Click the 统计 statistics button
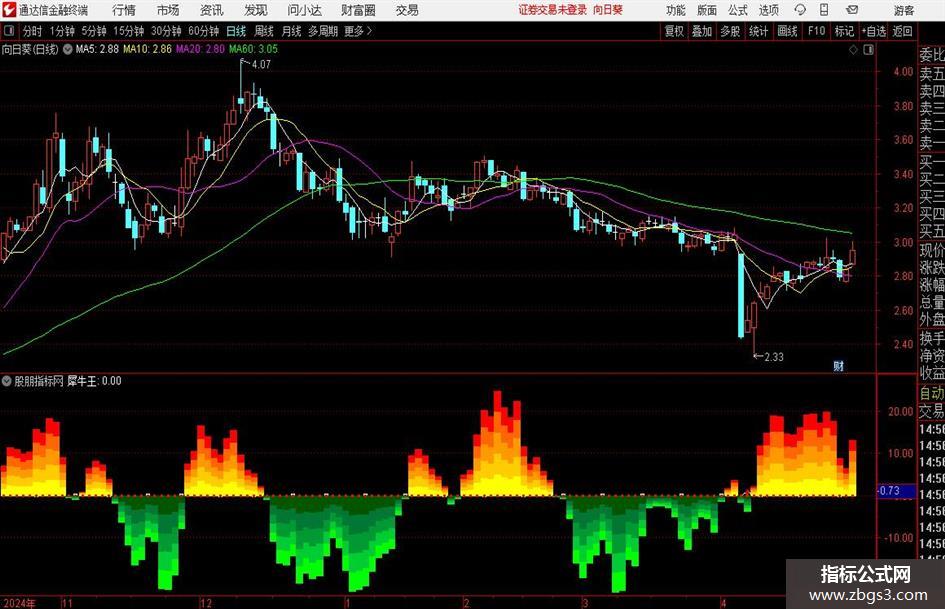 pyautogui.click(x=758, y=31)
